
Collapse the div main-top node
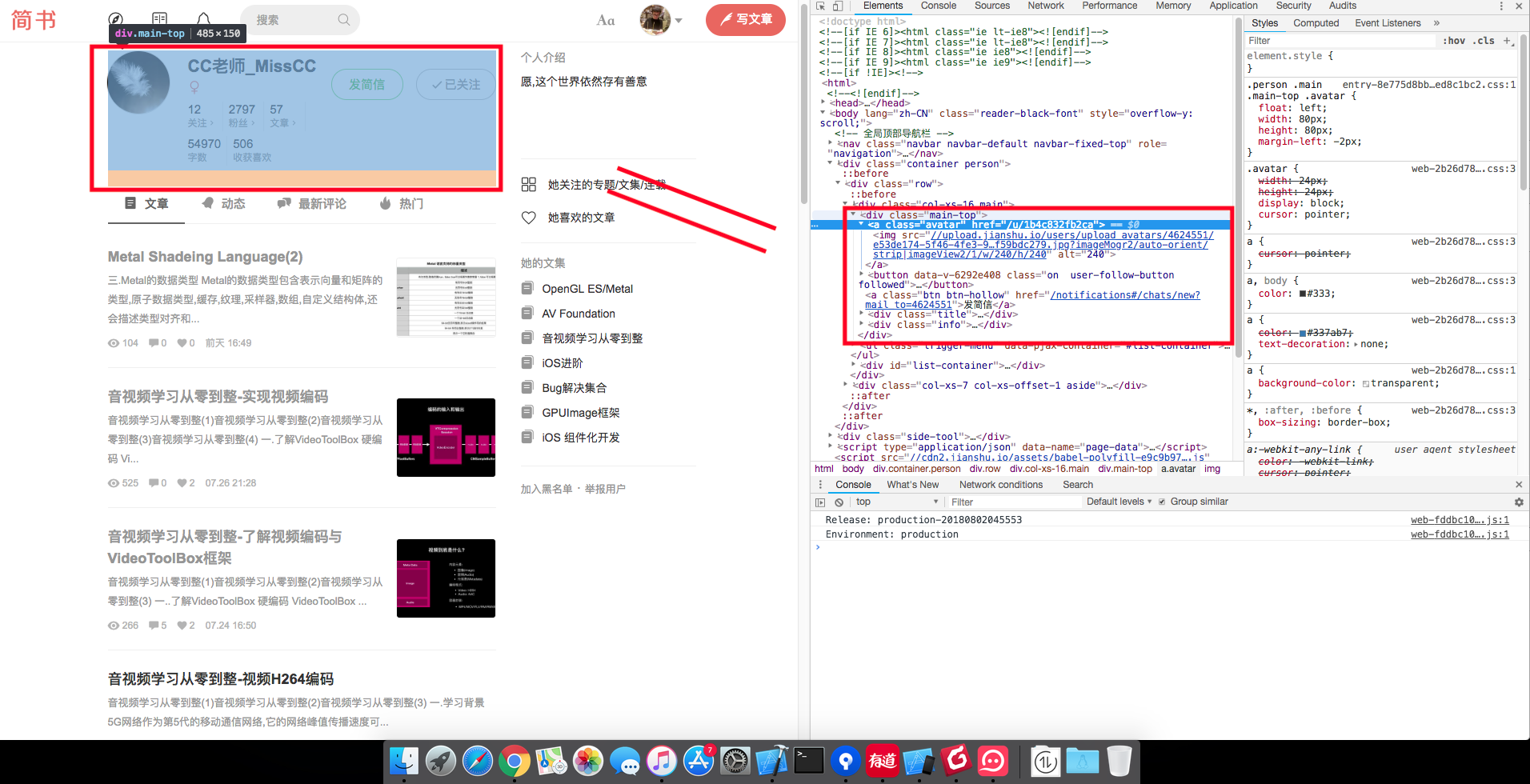pos(854,215)
